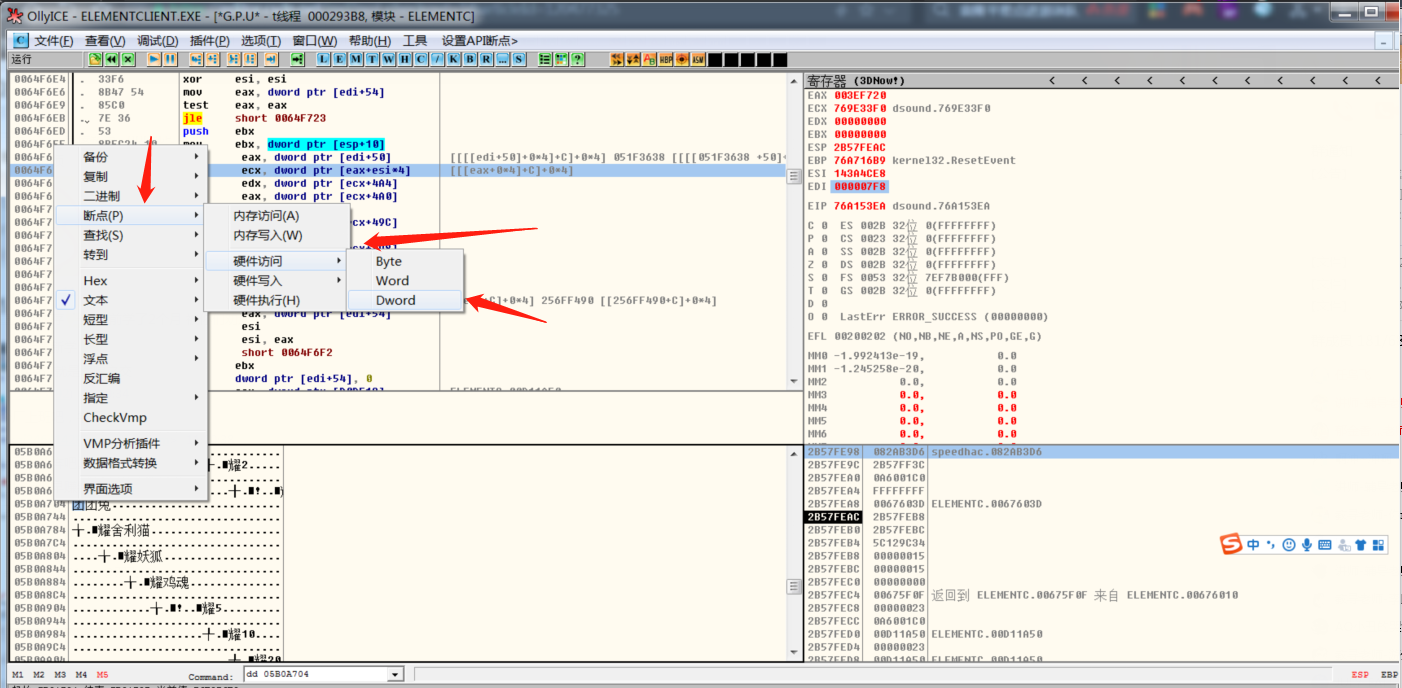Viewport: 1402px width, 688px height.
Task: Toggle the checked 文本 menu entry
Action: tap(132, 300)
